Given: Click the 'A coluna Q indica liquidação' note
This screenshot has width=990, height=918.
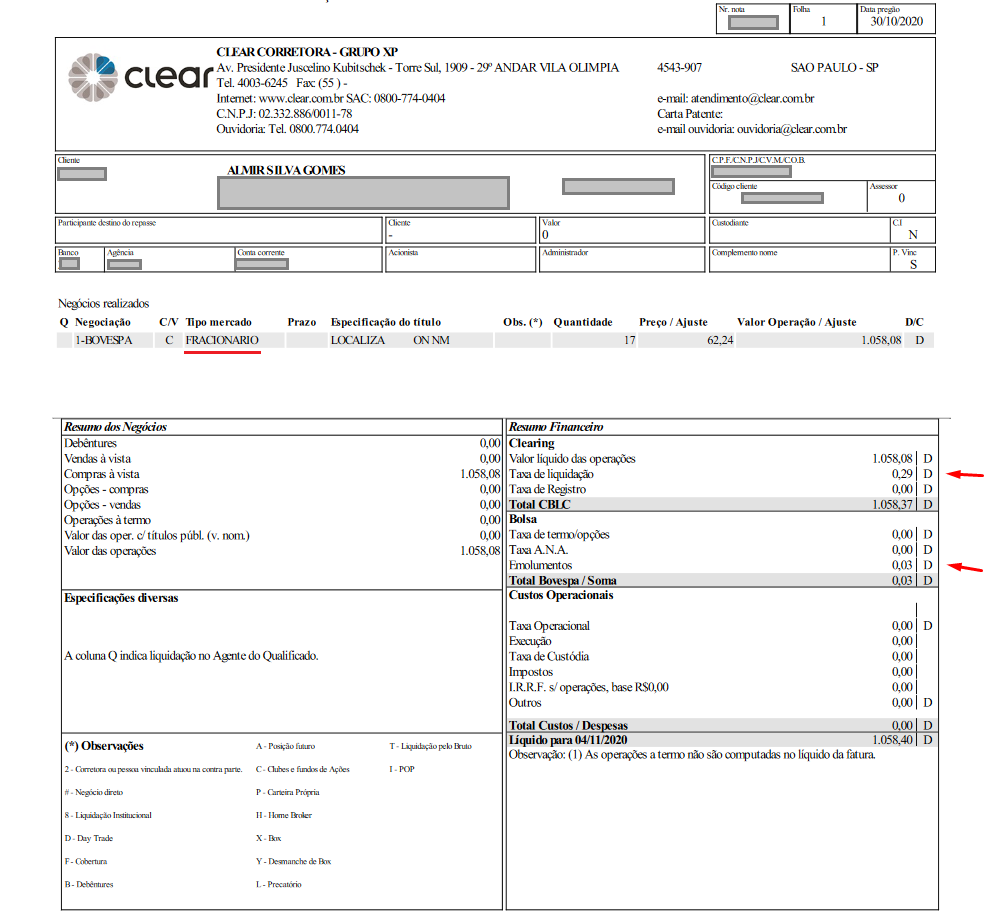Looking at the screenshot, I should [191, 656].
